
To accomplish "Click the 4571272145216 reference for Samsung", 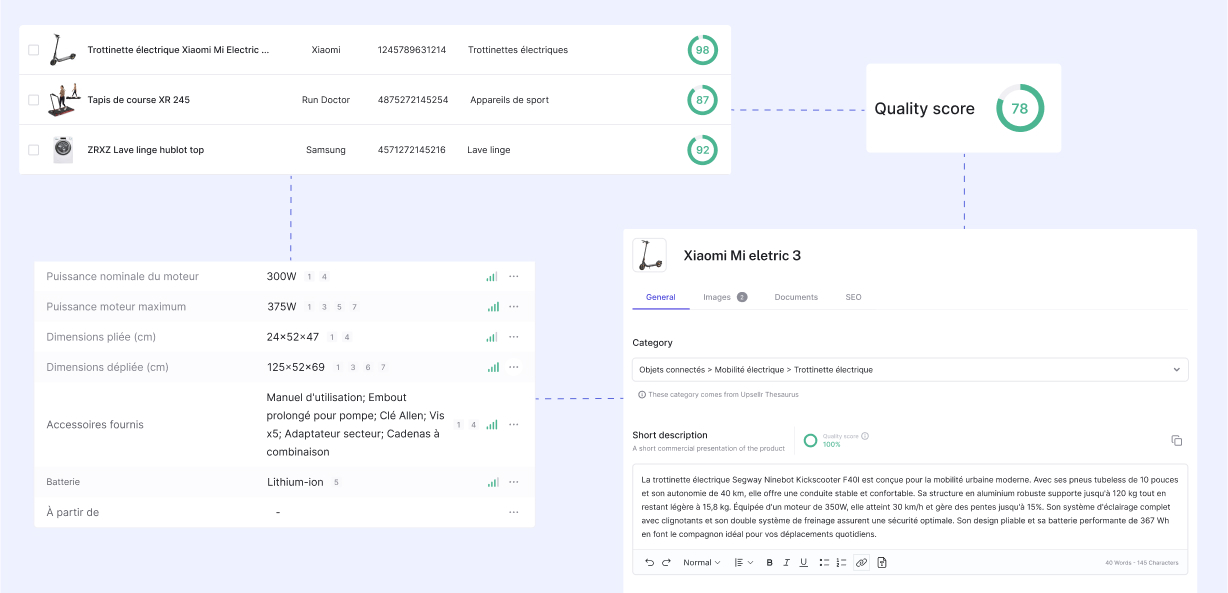I will [x=412, y=150].
